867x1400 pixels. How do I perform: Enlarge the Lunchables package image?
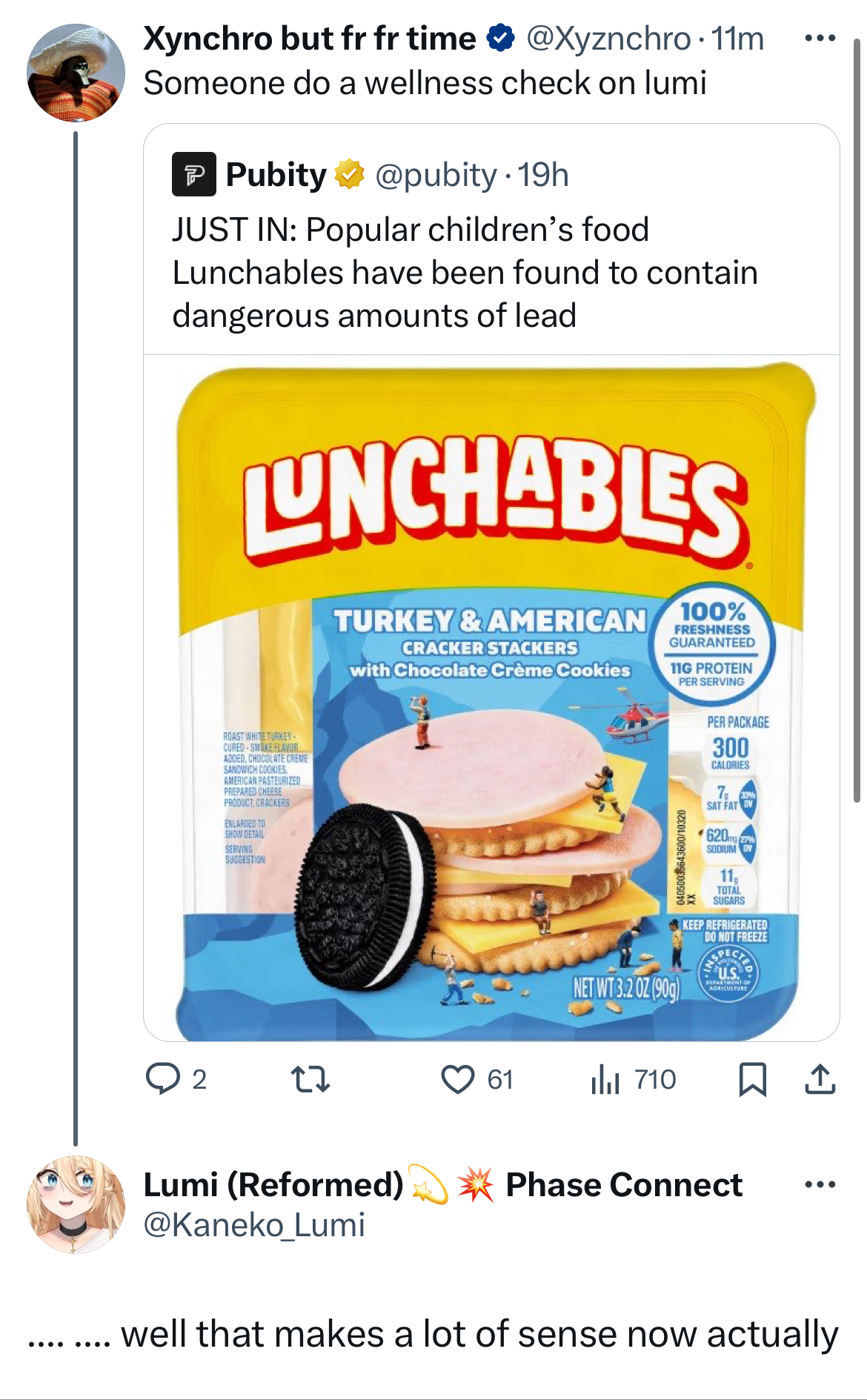491,698
